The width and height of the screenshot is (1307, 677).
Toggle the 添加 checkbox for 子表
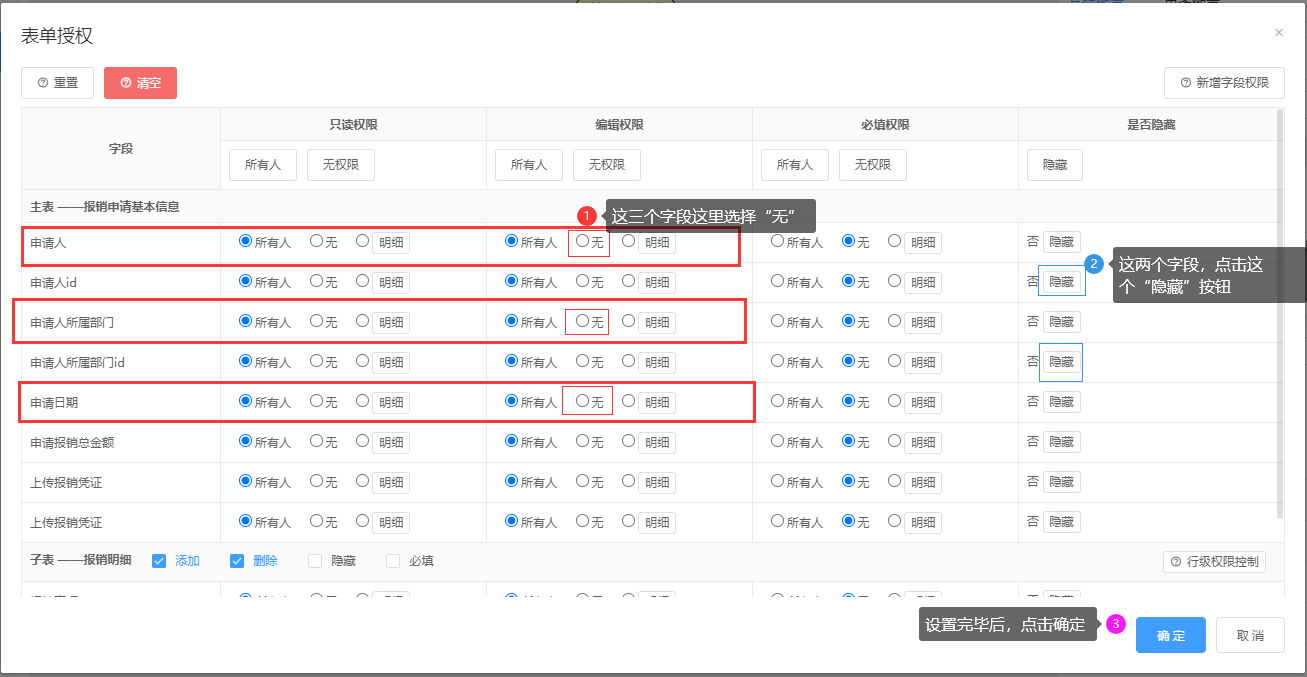pyautogui.click(x=159, y=561)
